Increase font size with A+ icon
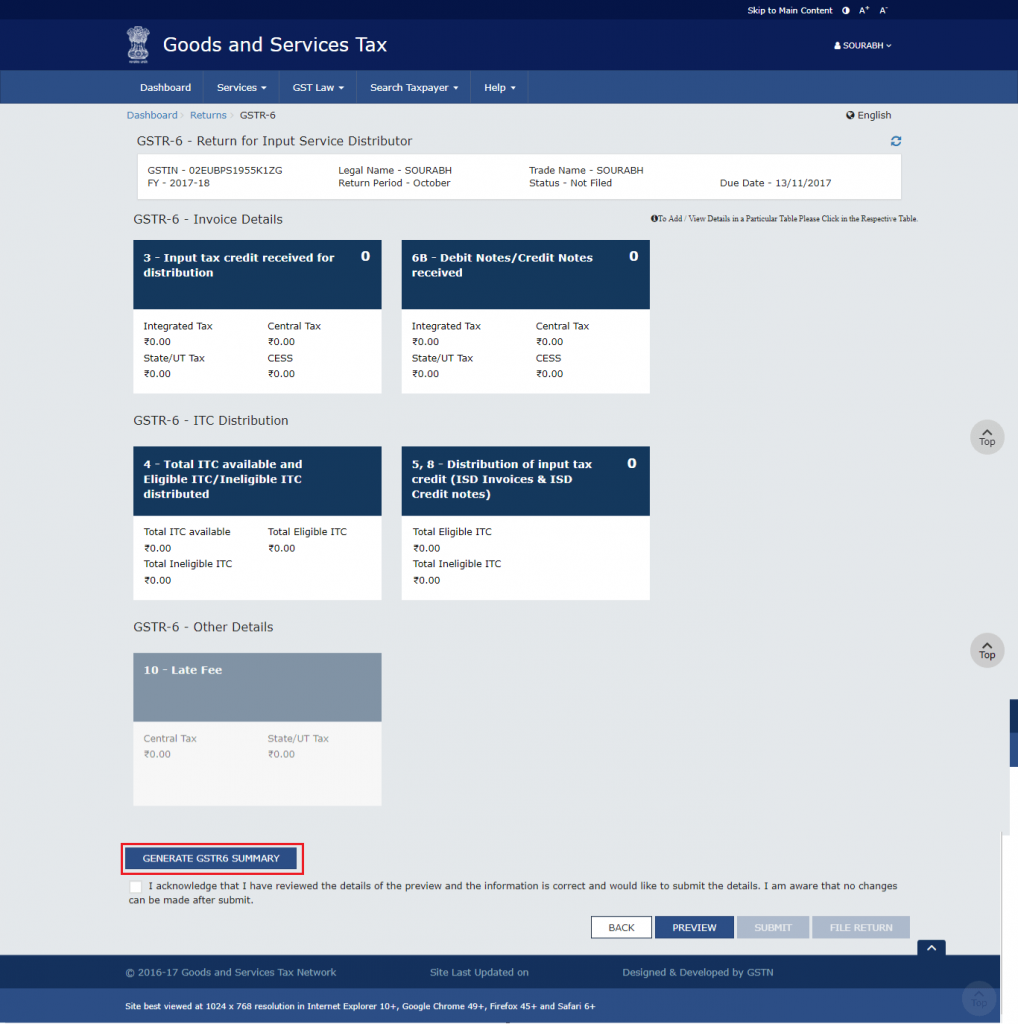The image size is (1018, 1024). pos(864,10)
